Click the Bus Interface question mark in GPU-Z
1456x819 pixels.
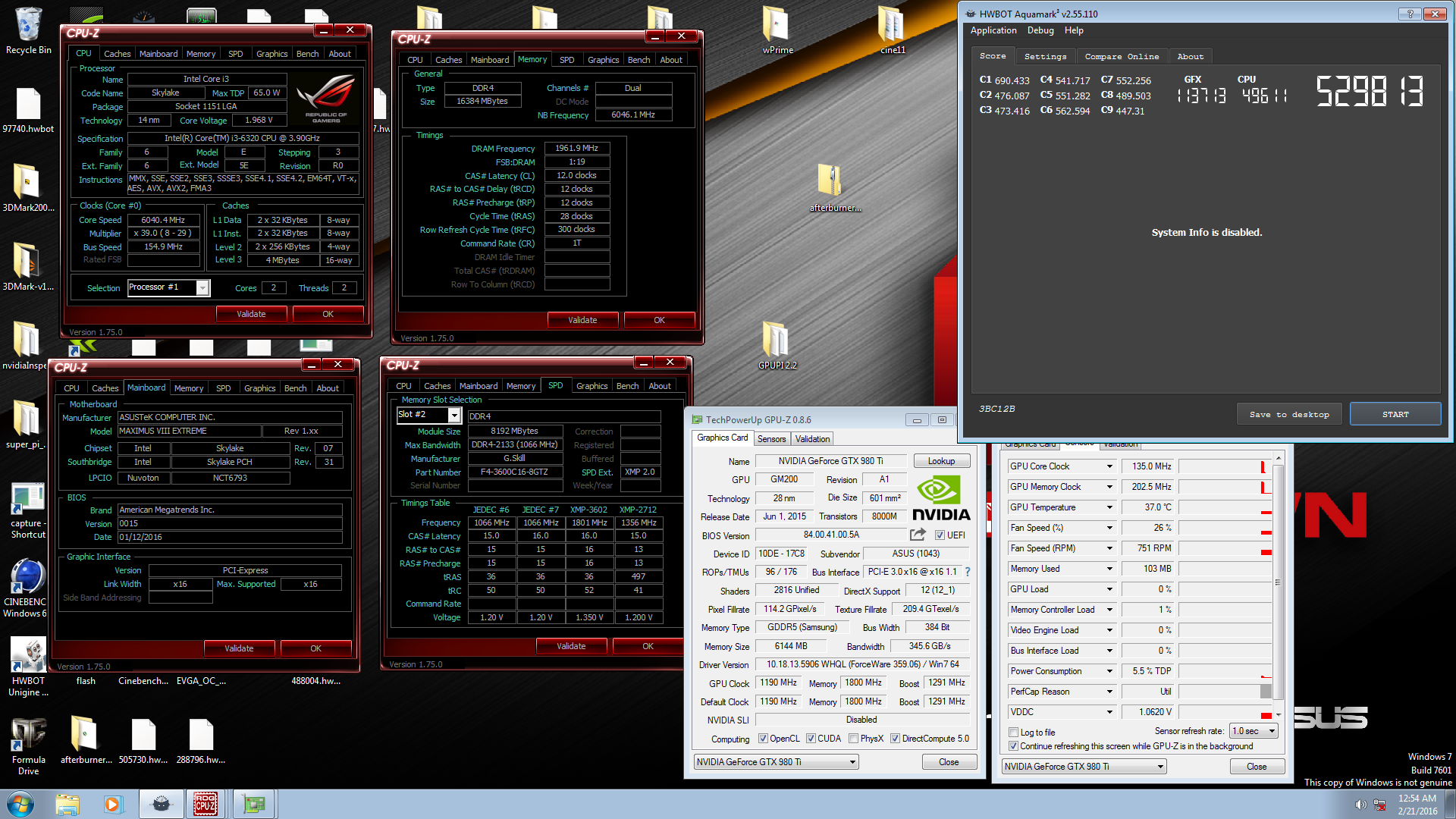[968, 572]
